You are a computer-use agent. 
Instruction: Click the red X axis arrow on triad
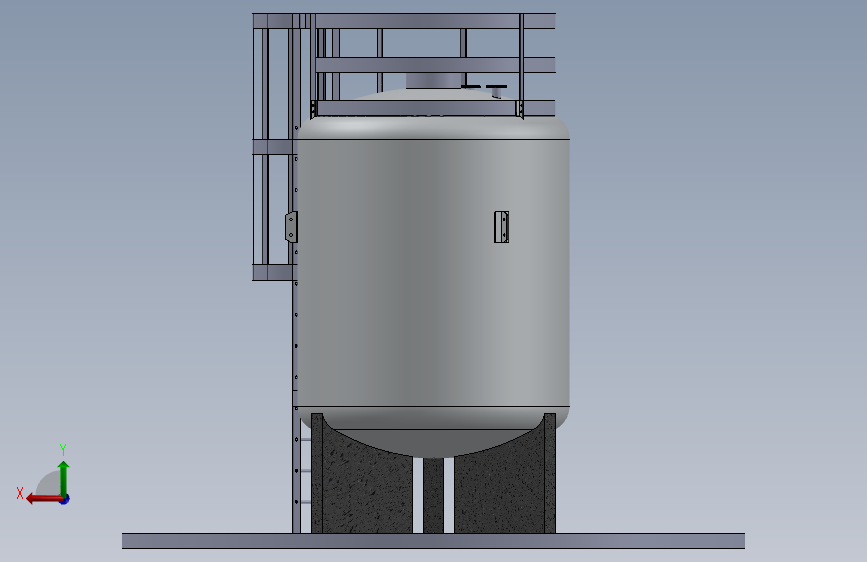coord(43,499)
